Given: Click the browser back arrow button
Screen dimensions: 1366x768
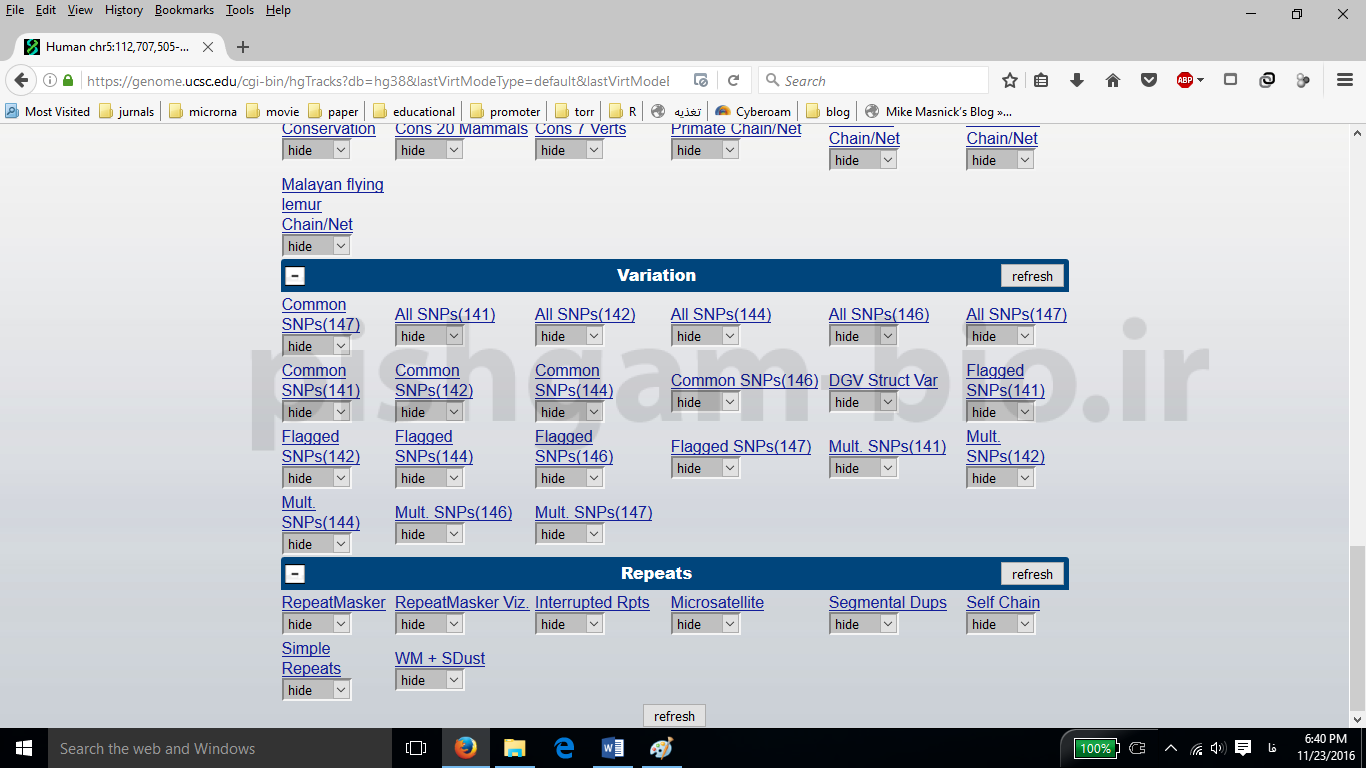Looking at the screenshot, I should (21, 81).
